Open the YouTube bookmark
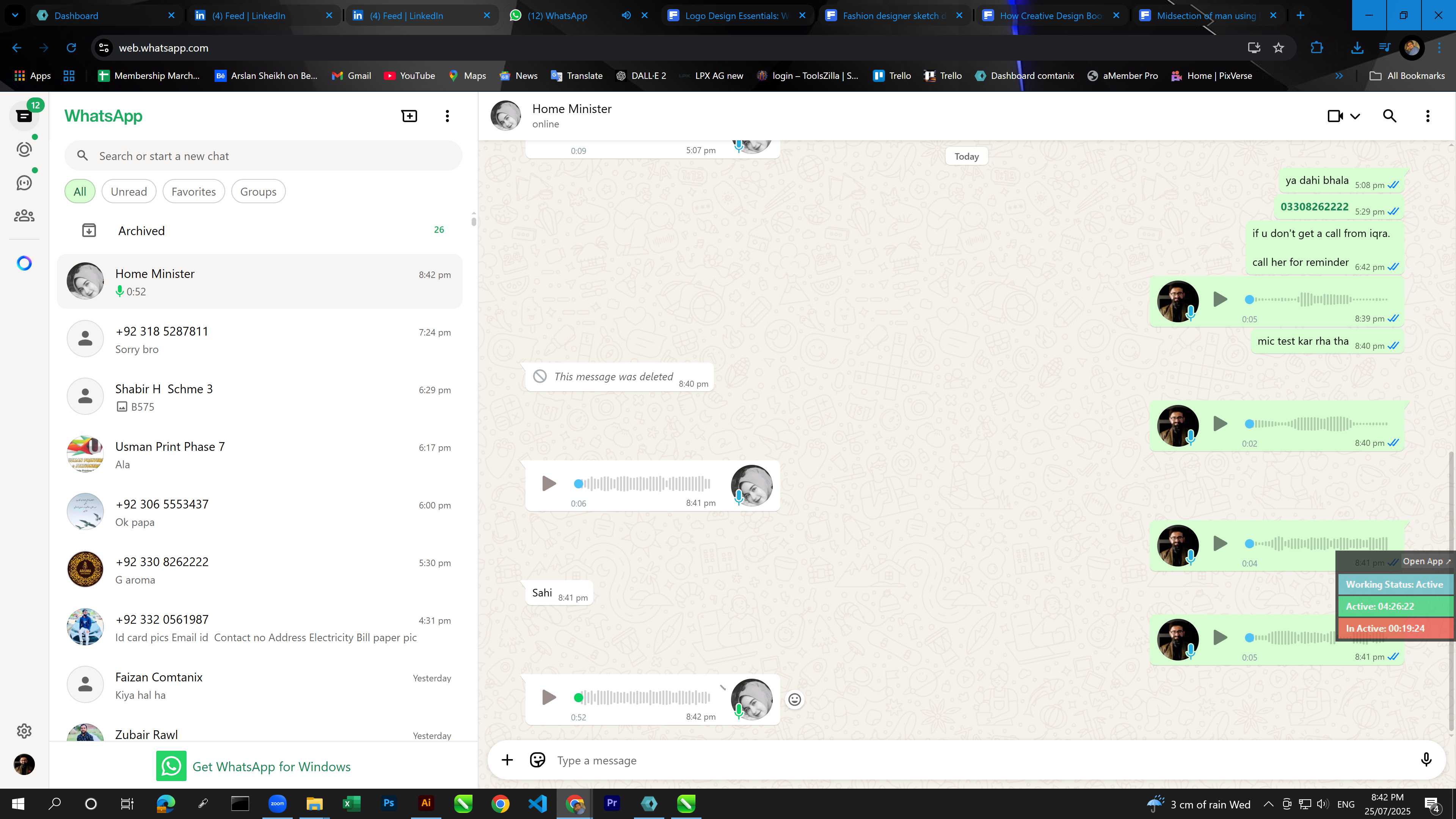The width and height of the screenshot is (1456, 819). (409, 76)
